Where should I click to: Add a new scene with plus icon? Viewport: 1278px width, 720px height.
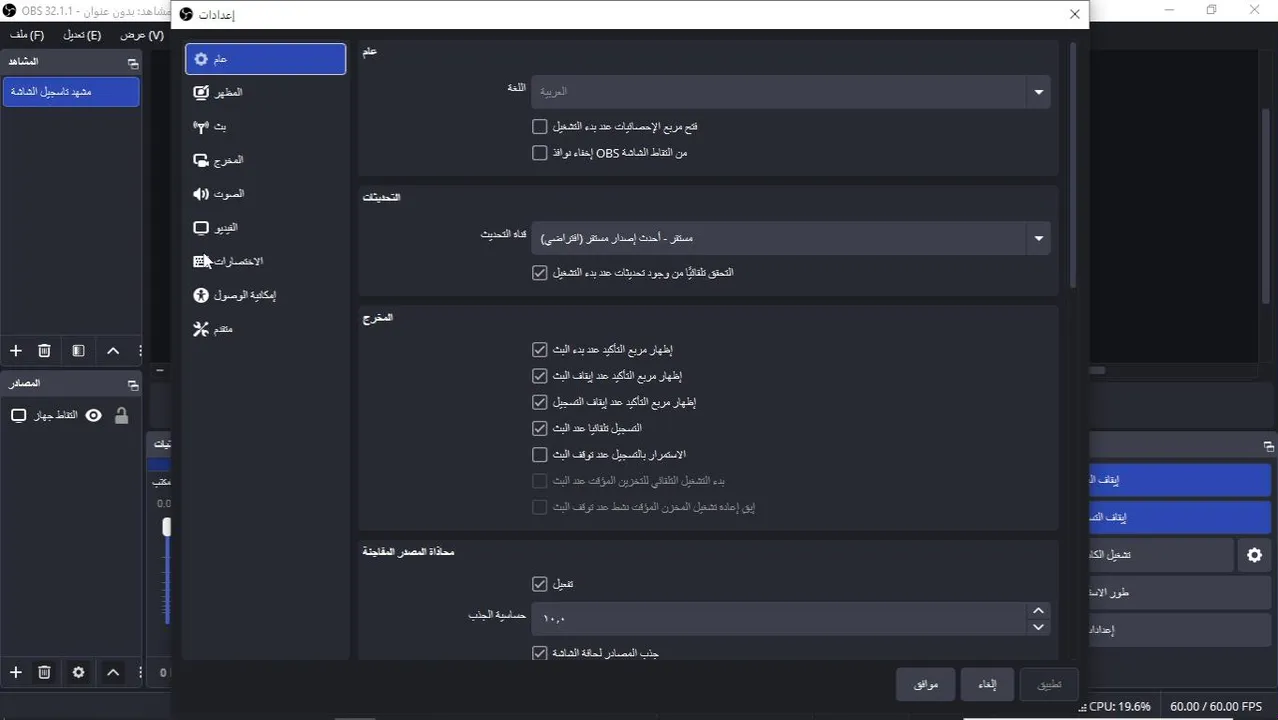pyautogui.click(x=15, y=351)
